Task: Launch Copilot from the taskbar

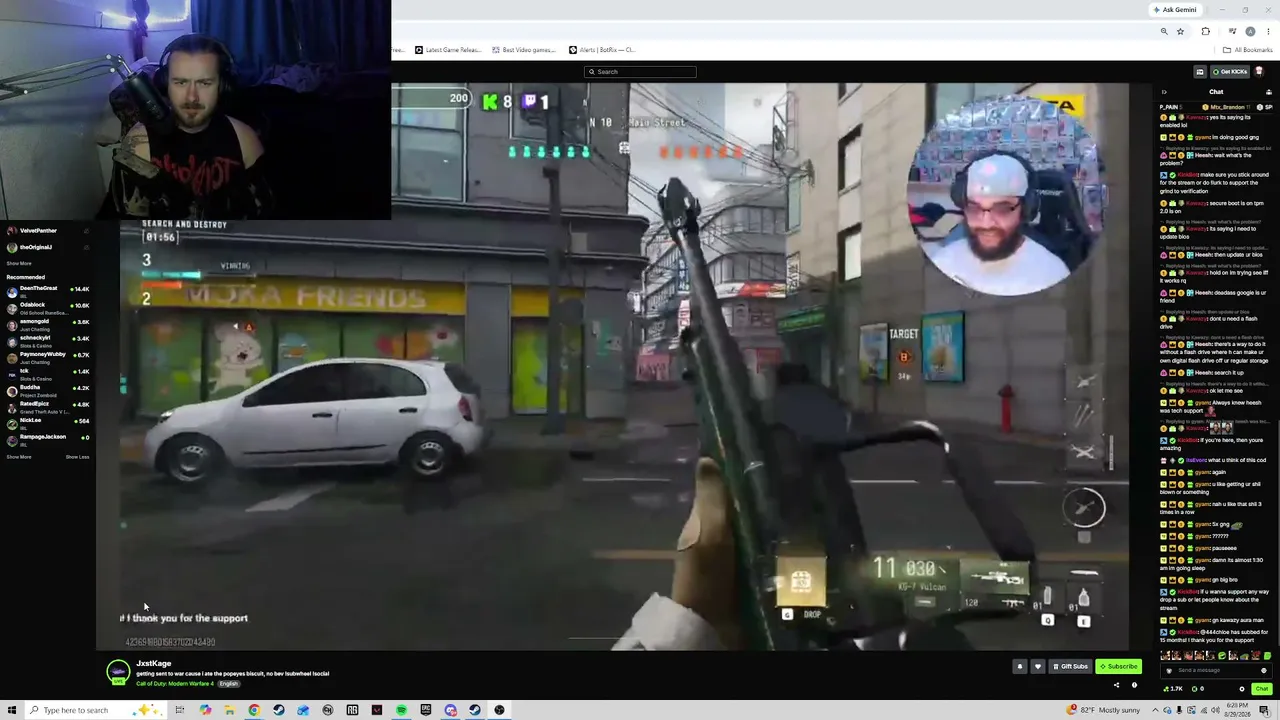Action: 205,710
